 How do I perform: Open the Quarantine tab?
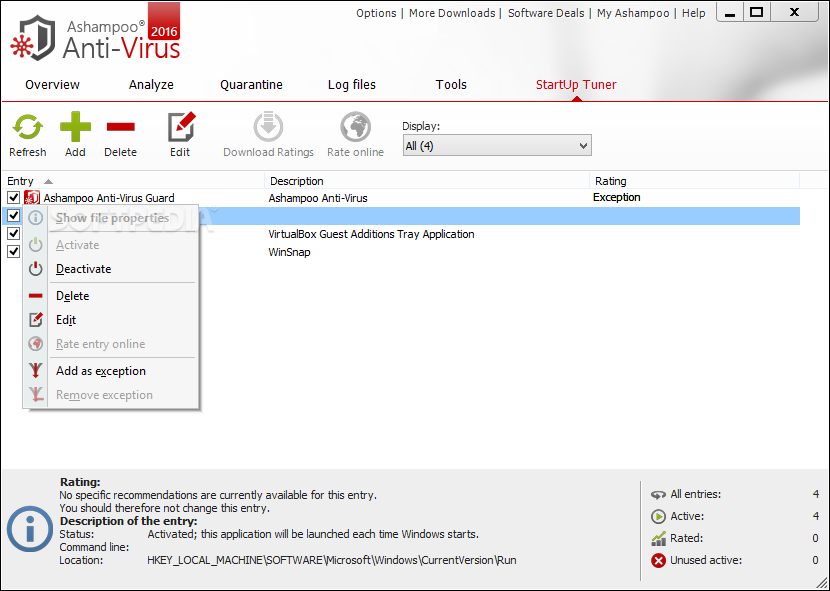click(251, 85)
